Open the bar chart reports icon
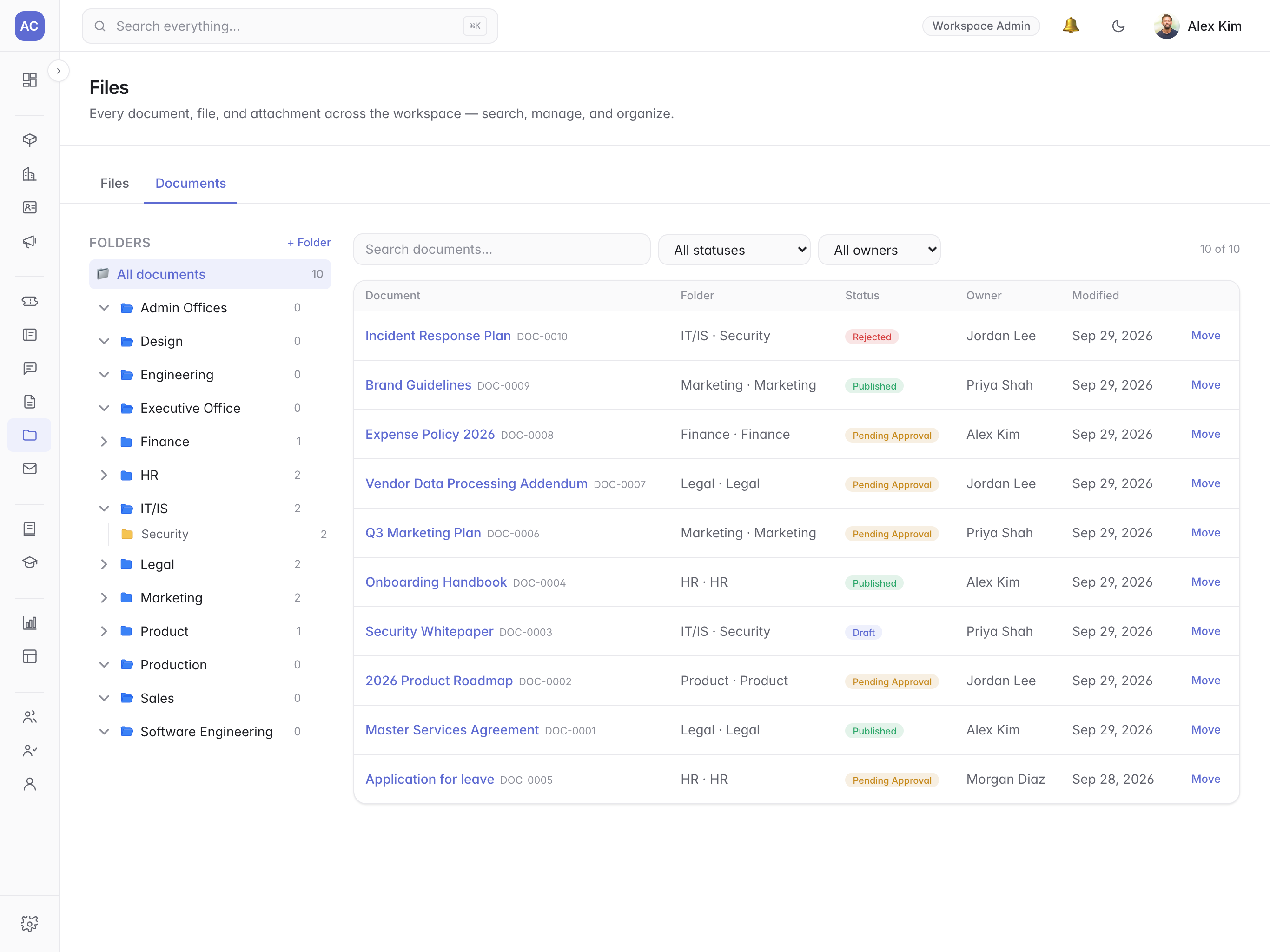The image size is (1270, 952). pos(29,623)
